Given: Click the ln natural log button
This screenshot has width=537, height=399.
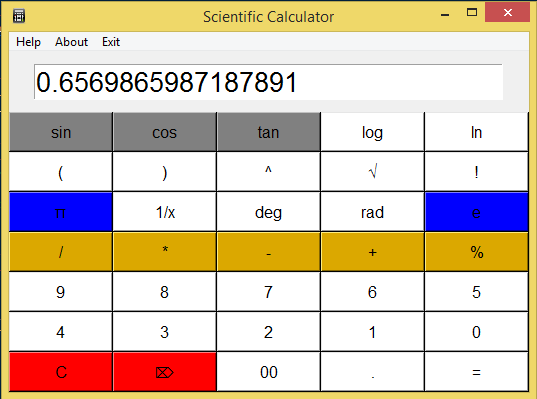Looking at the screenshot, I should [x=476, y=132].
